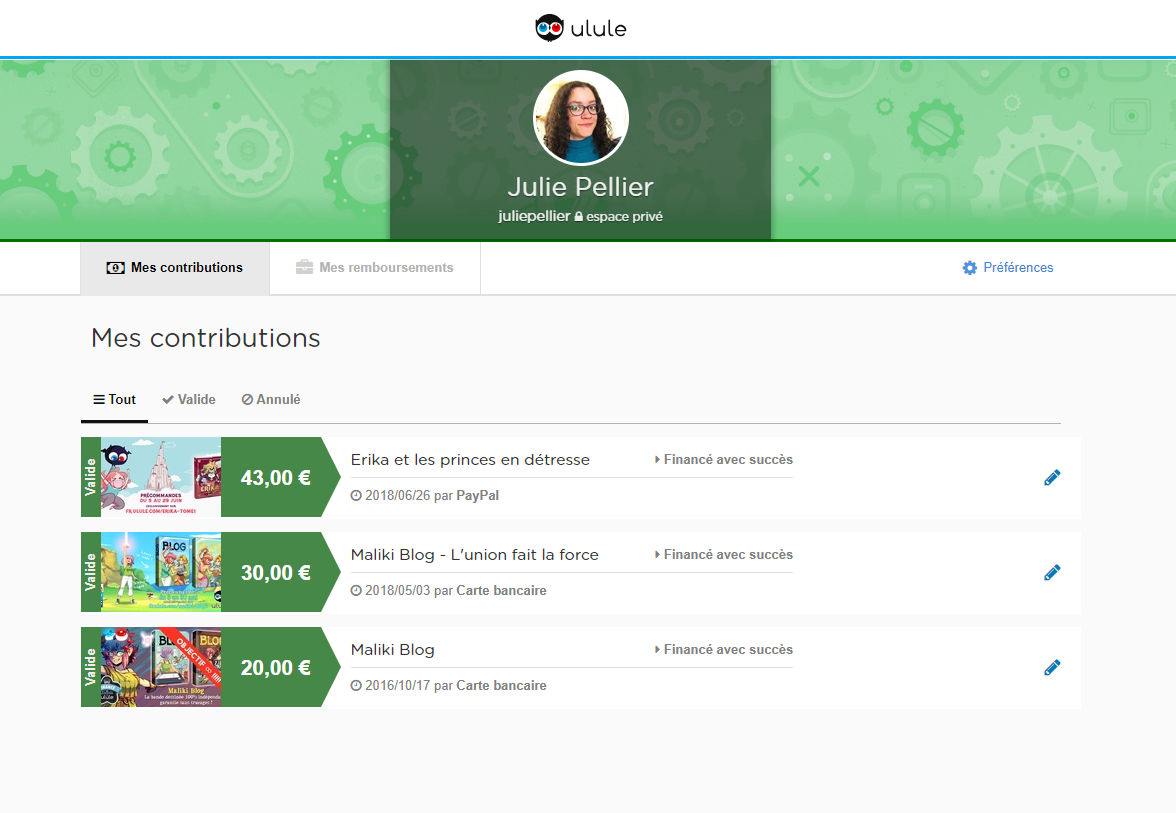
Task: Click the Préférences gear icon
Action: coord(969,268)
